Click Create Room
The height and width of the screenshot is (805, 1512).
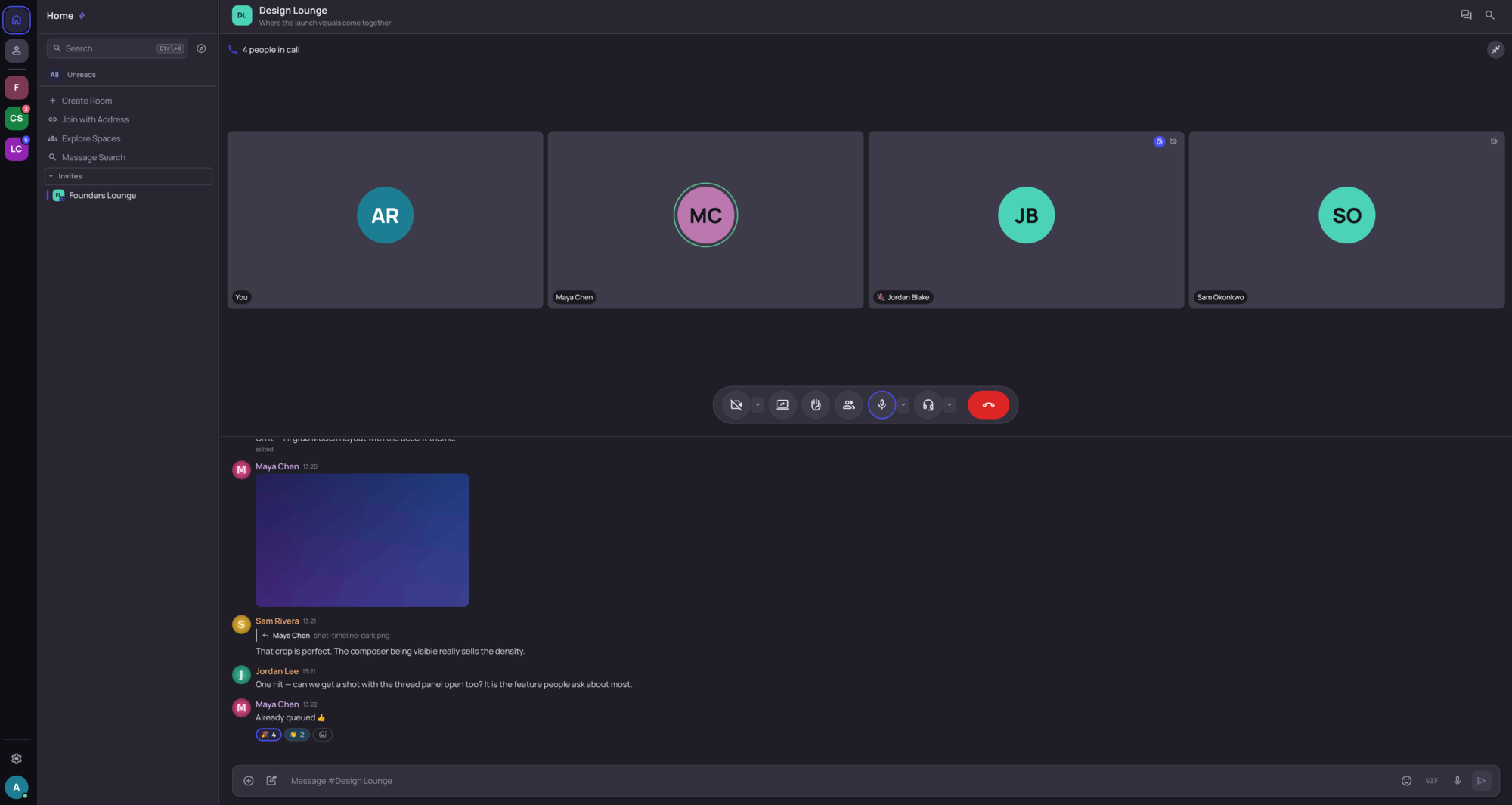pyautogui.click(x=87, y=101)
